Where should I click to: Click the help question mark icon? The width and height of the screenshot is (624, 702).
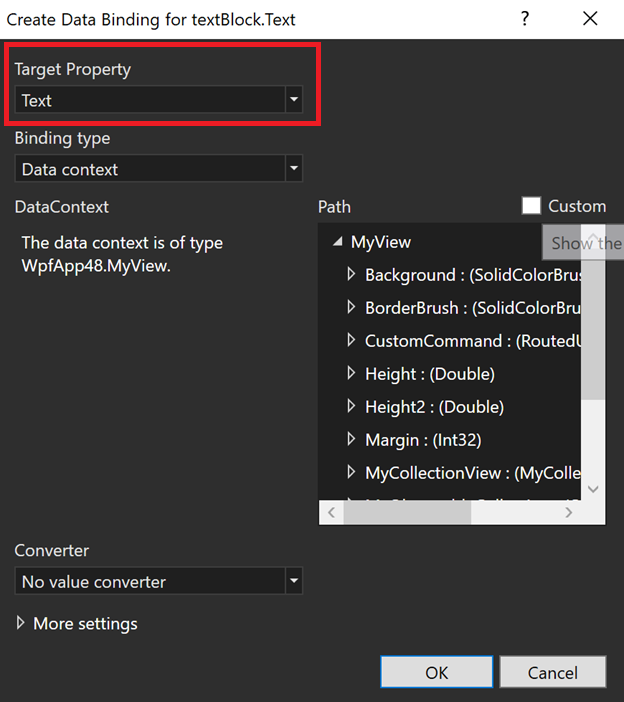click(x=525, y=19)
